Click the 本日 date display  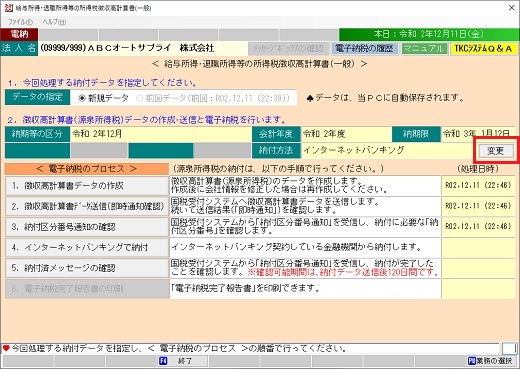429,34
